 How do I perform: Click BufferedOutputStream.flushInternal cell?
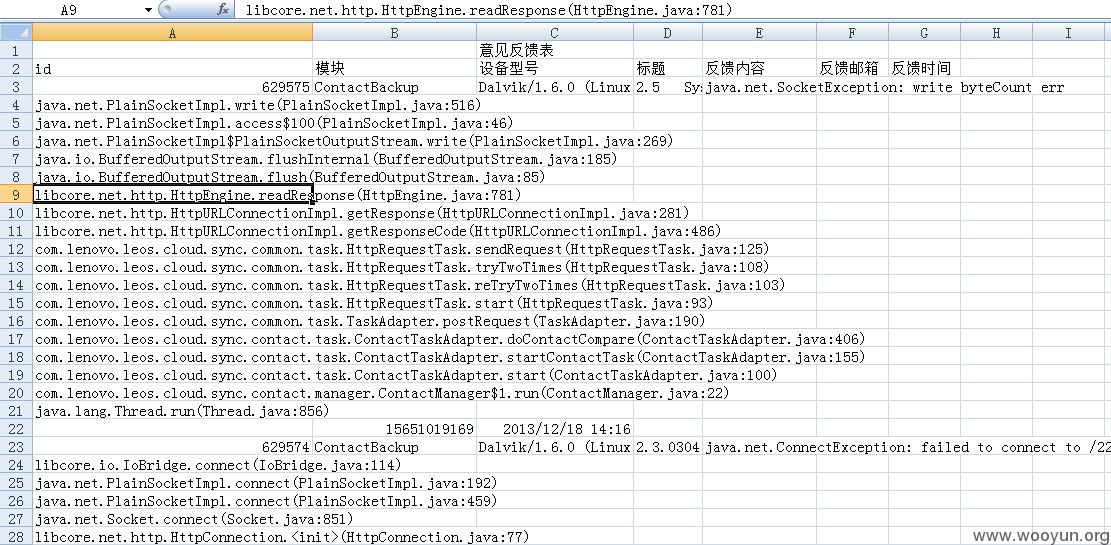click(x=172, y=159)
